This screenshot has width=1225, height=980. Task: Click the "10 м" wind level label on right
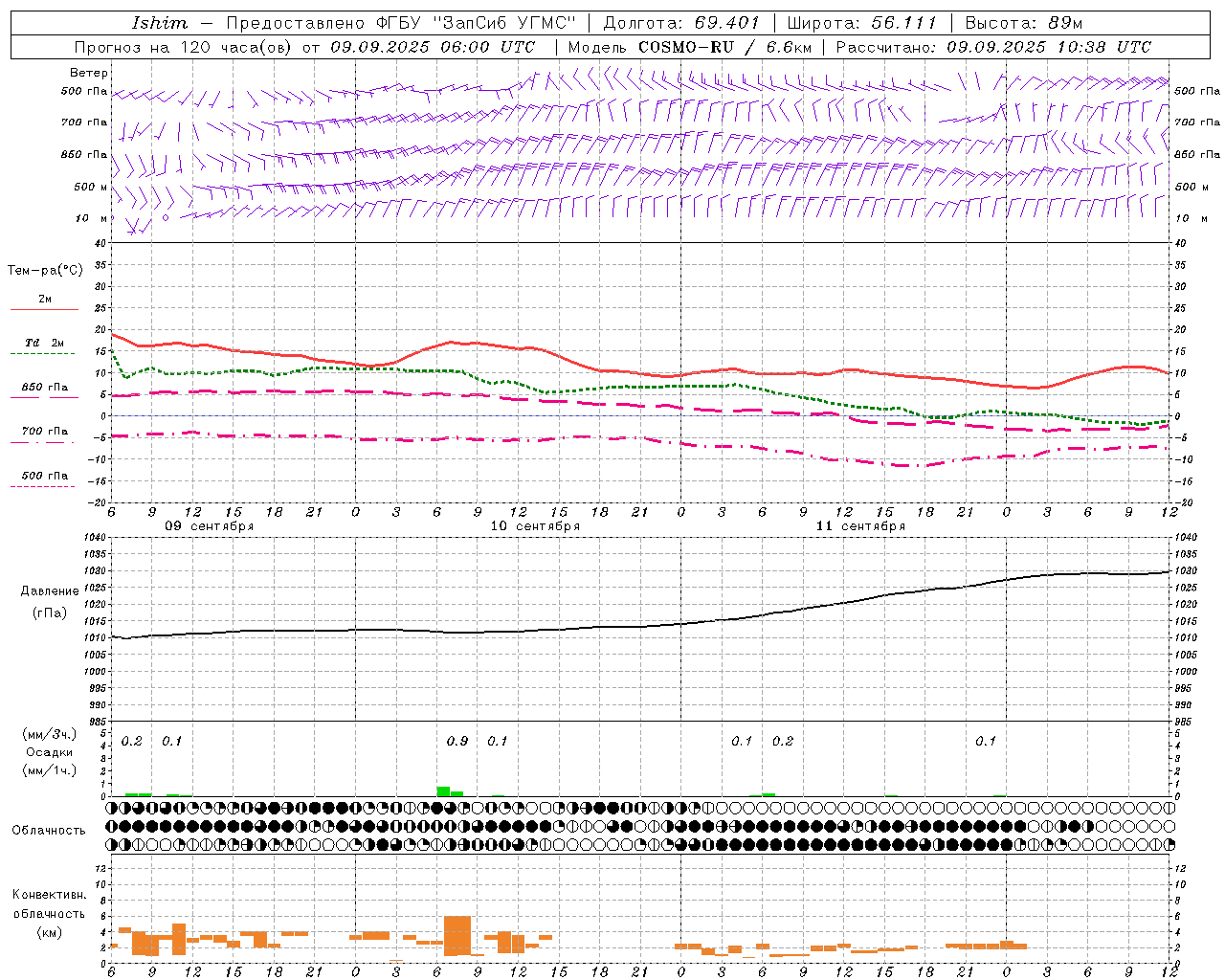[x=1191, y=219]
